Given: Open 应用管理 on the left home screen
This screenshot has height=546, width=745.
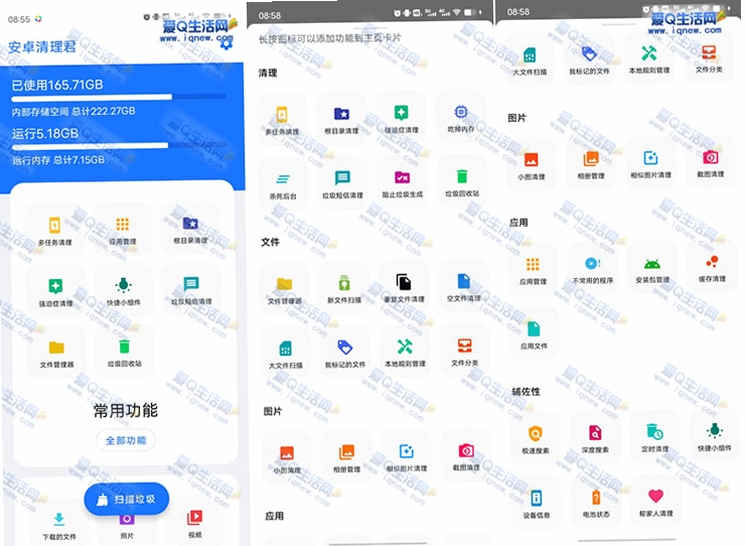Looking at the screenshot, I should [x=123, y=230].
